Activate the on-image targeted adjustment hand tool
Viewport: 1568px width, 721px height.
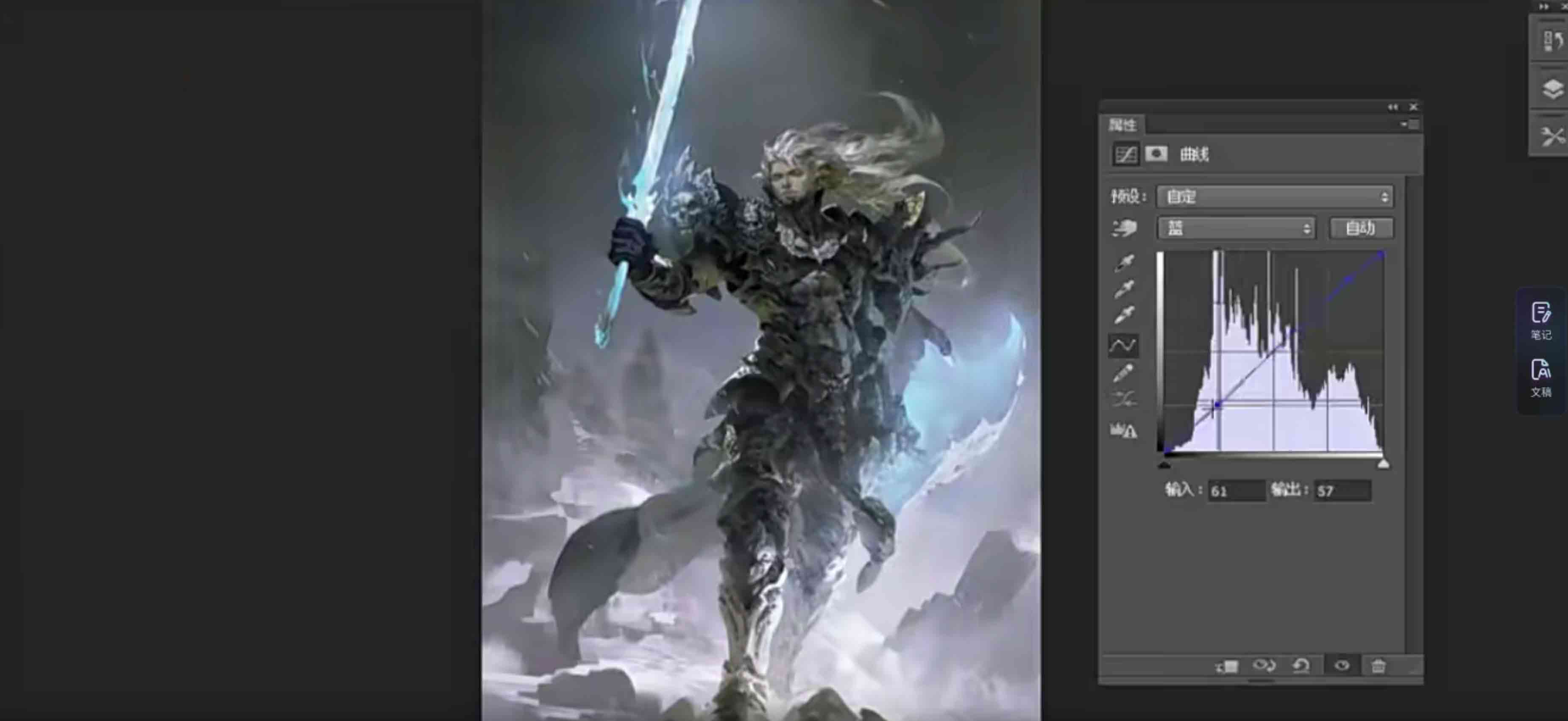[x=1124, y=229]
